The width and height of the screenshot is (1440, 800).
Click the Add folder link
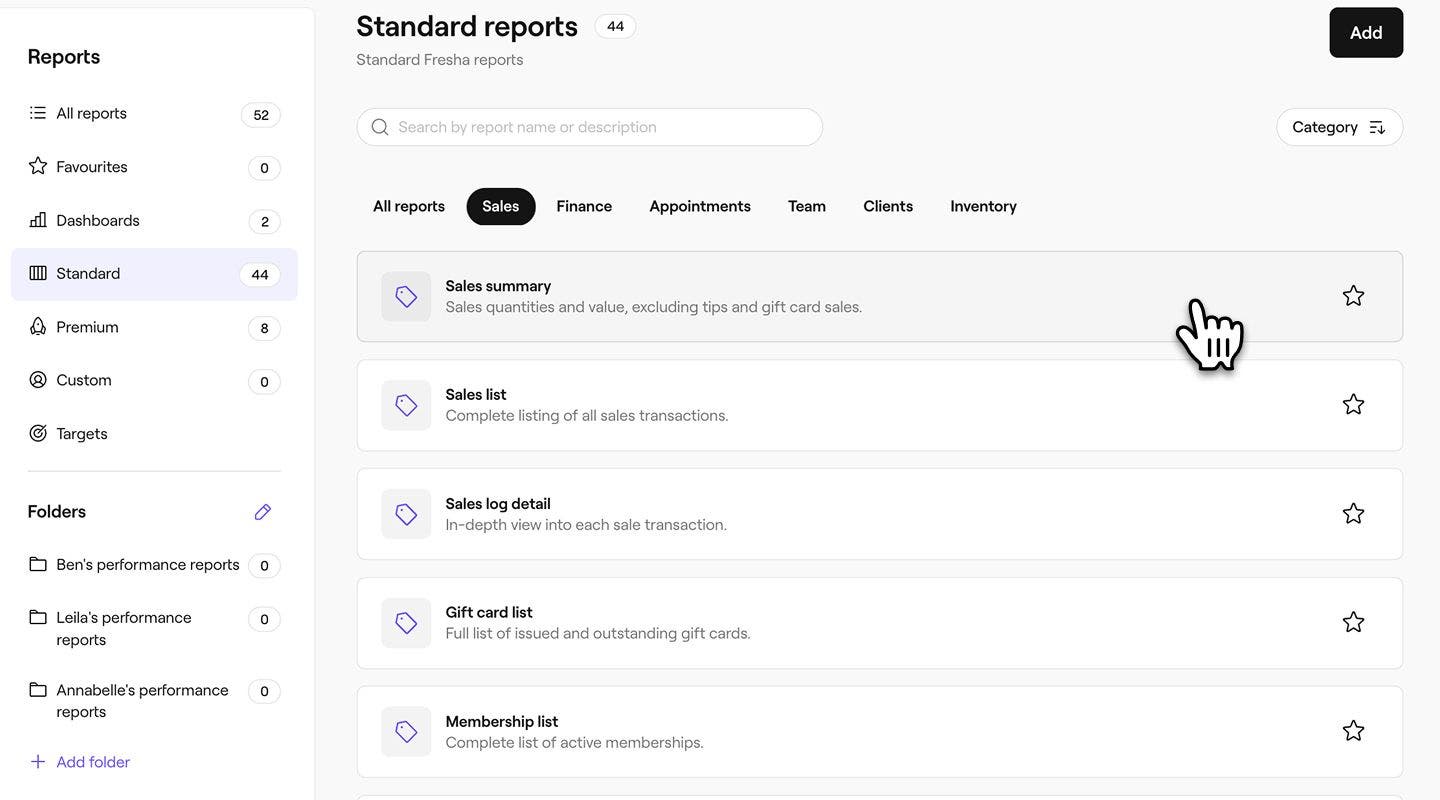(93, 762)
